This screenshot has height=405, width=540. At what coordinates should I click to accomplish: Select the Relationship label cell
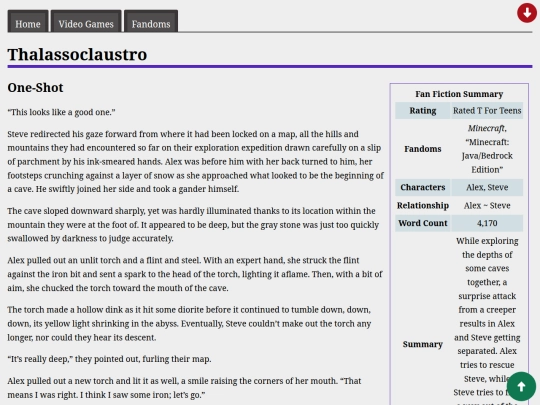tap(423, 206)
